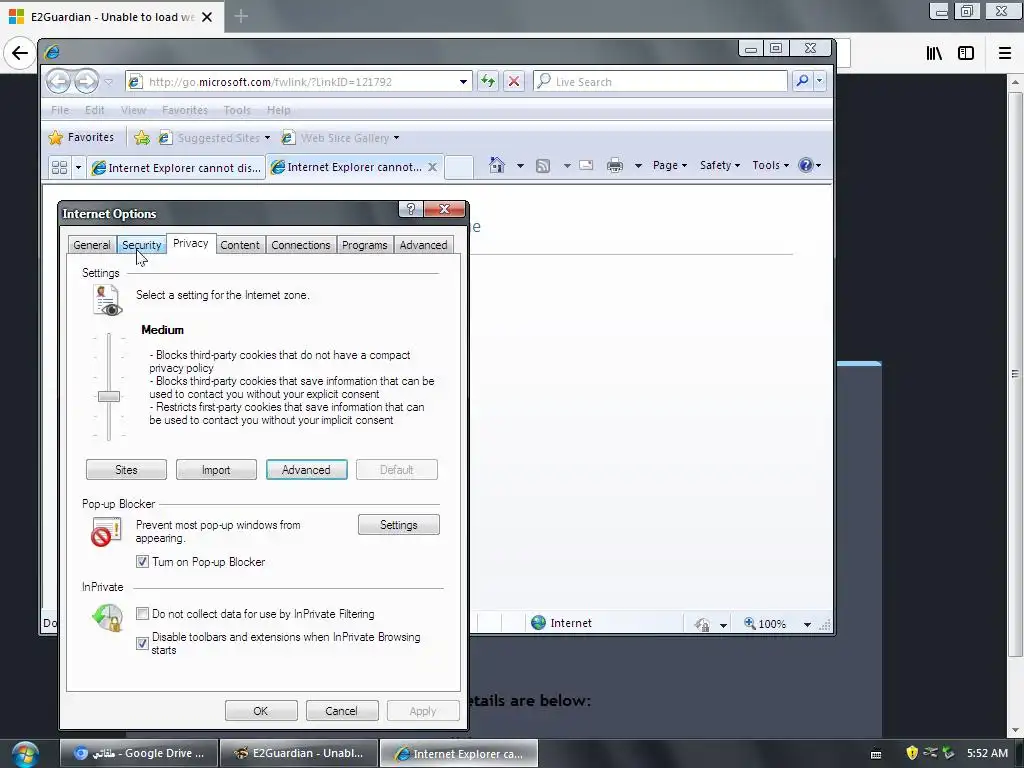1024x768 pixels.
Task: Click the Sites button
Action: click(126, 470)
